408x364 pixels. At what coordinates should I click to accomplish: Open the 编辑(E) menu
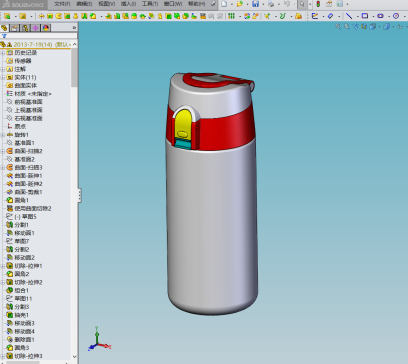84,4
